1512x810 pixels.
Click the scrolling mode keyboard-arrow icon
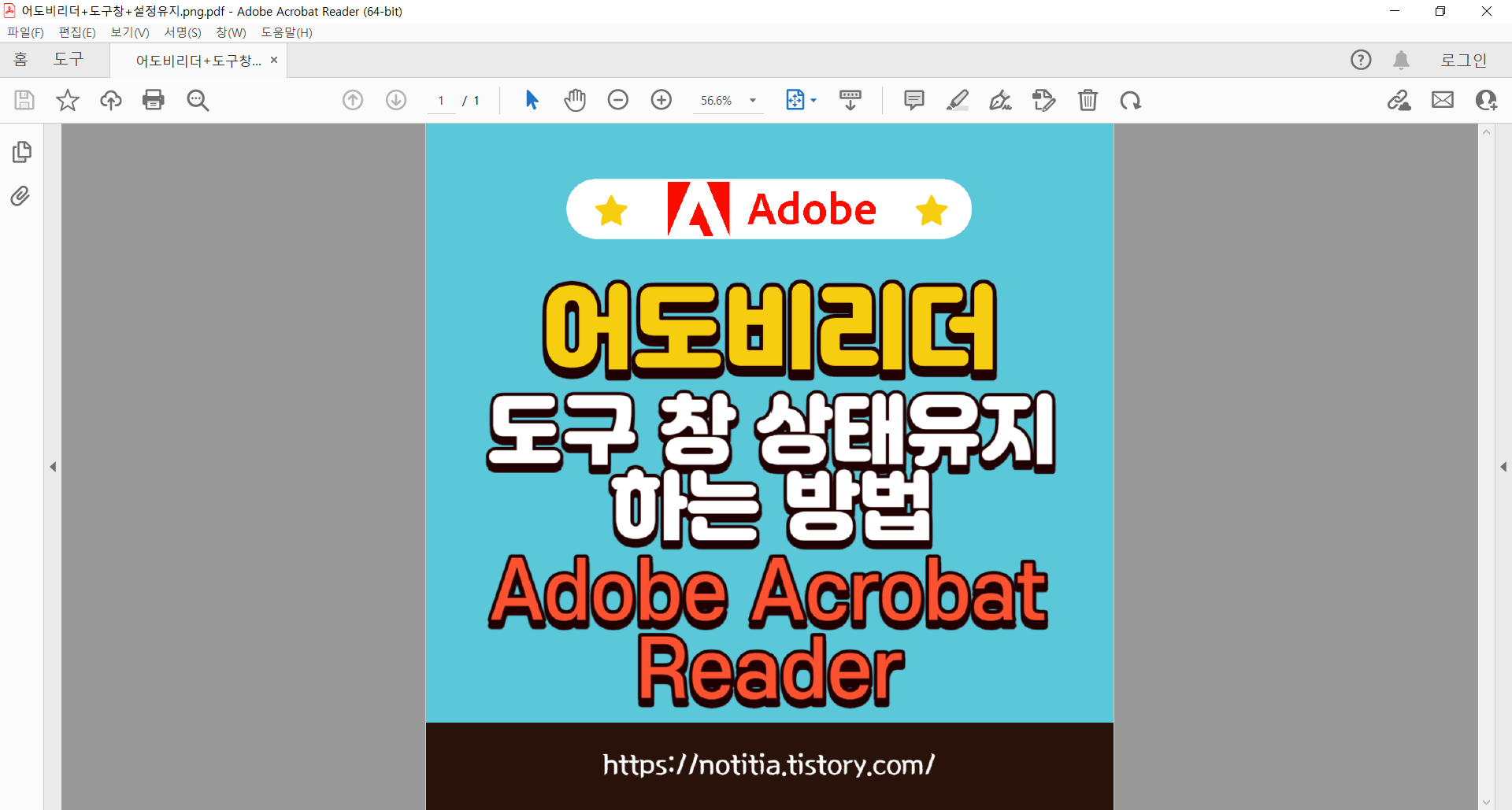point(850,100)
